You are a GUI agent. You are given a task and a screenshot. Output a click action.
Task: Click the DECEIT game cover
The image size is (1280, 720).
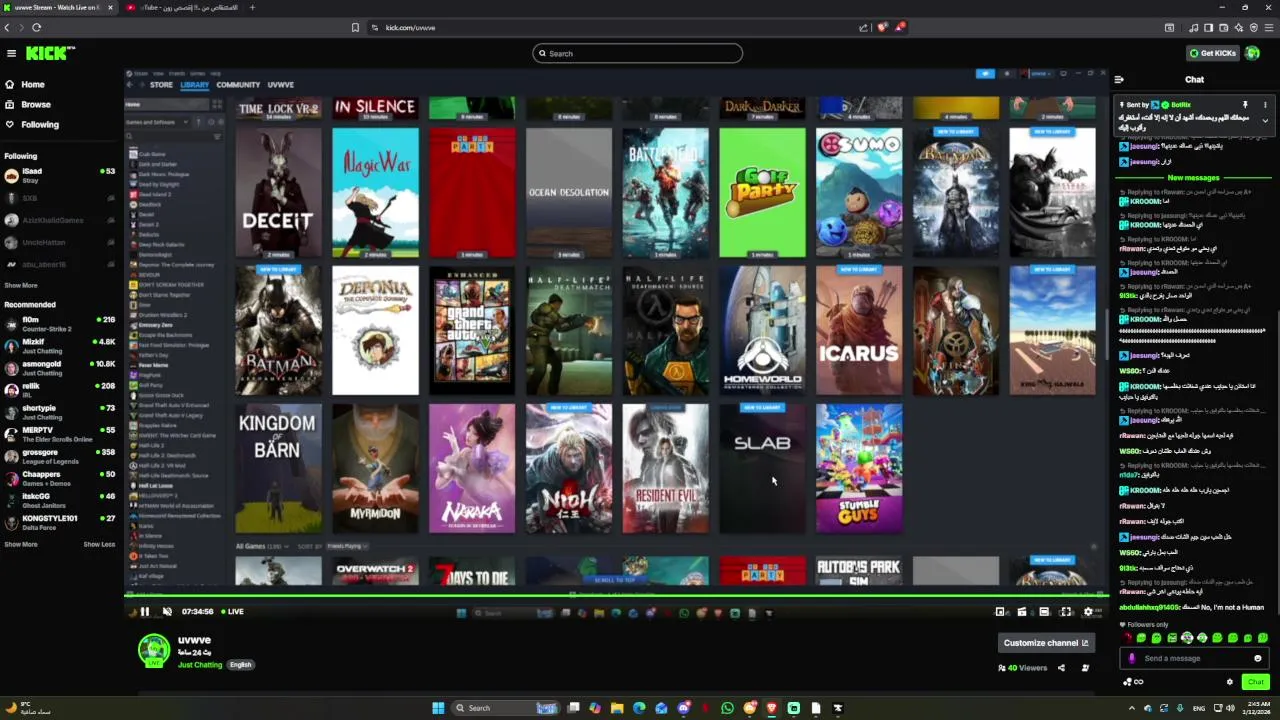click(x=278, y=192)
